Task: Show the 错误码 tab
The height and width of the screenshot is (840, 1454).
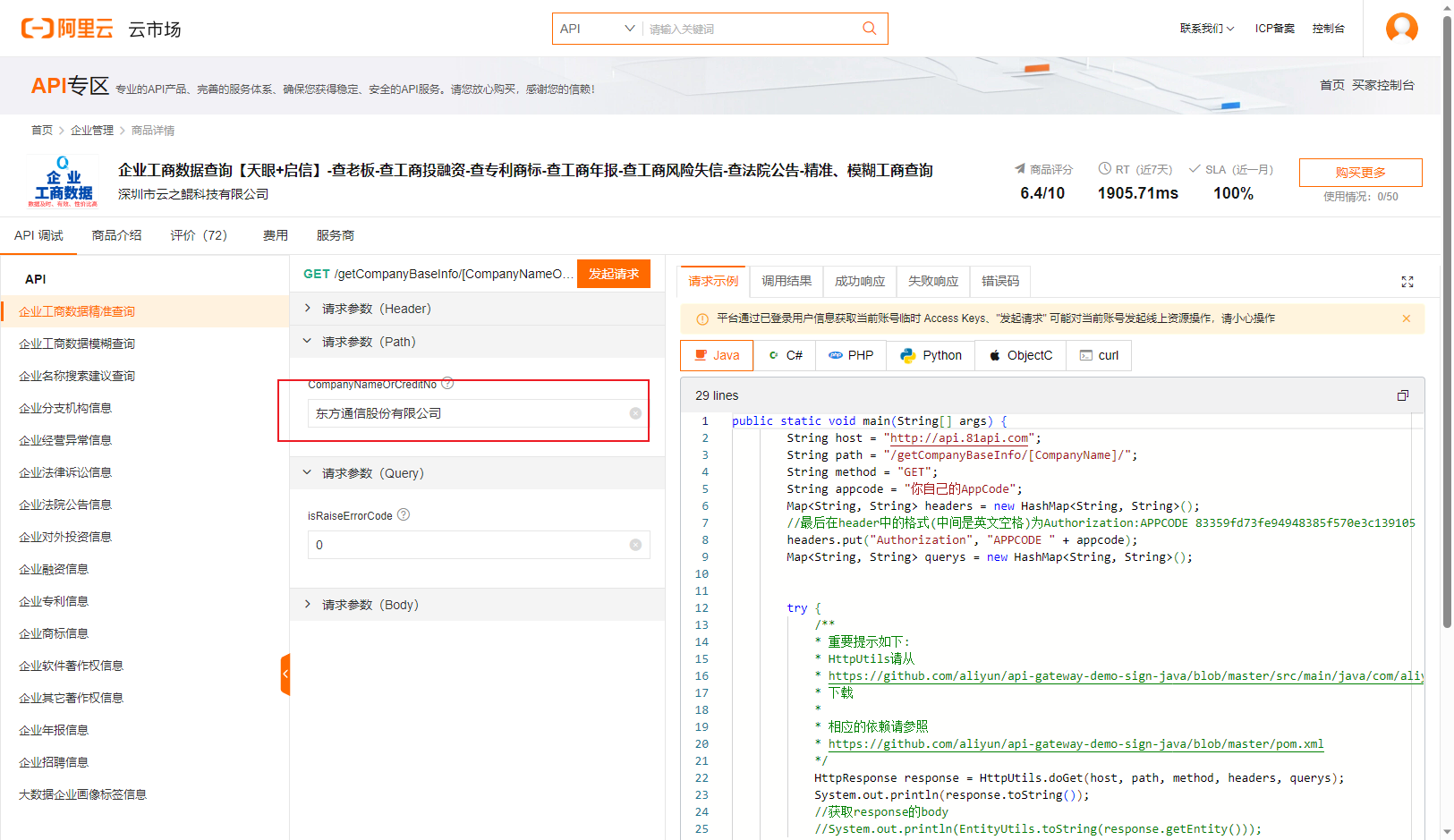Action: [x=1000, y=281]
